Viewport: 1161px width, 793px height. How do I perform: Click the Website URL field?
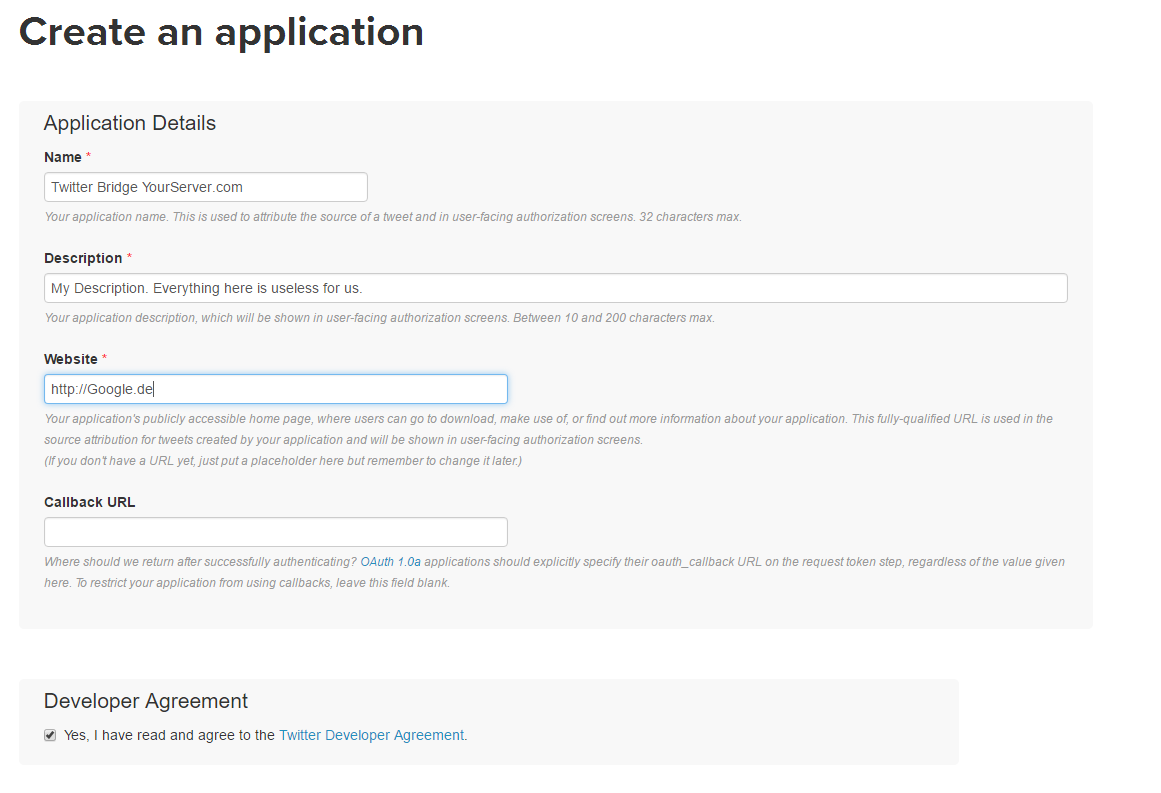[275, 389]
